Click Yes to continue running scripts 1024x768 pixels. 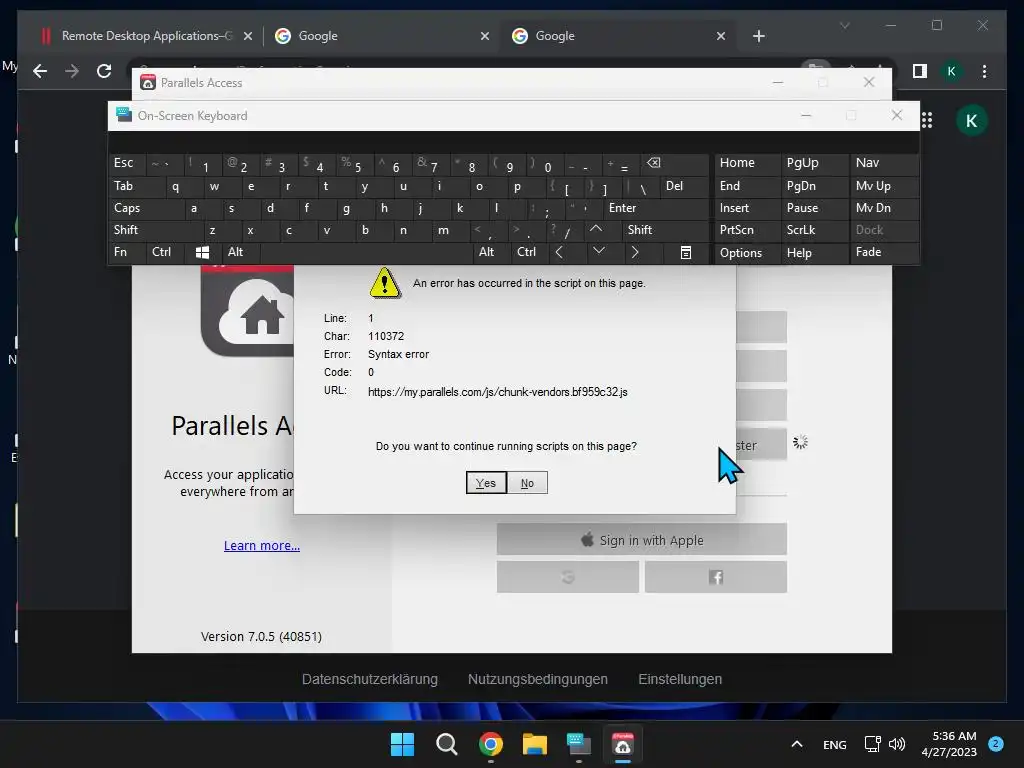click(x=486, y=483)
